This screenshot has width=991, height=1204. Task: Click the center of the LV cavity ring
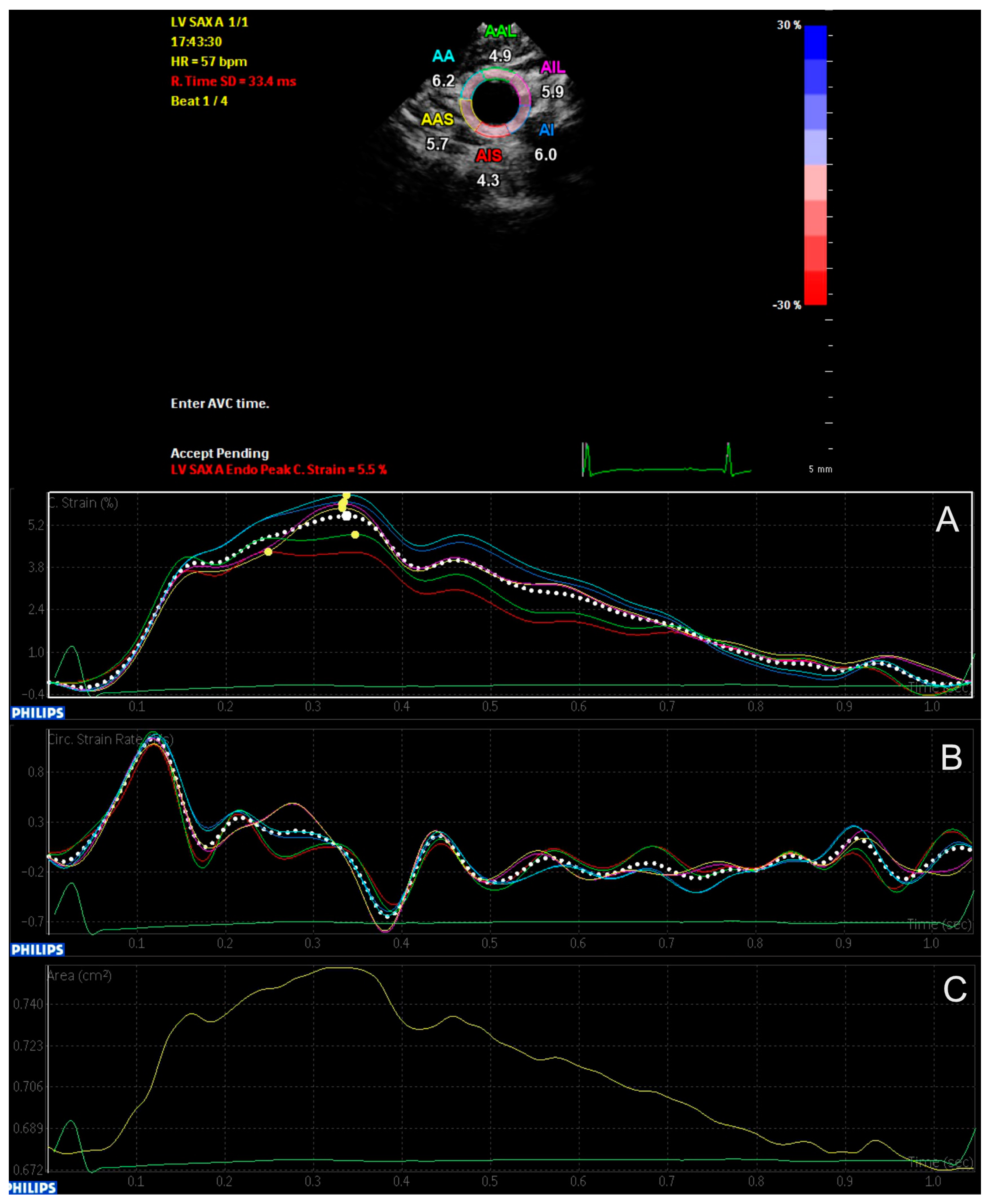coord(496,102)
